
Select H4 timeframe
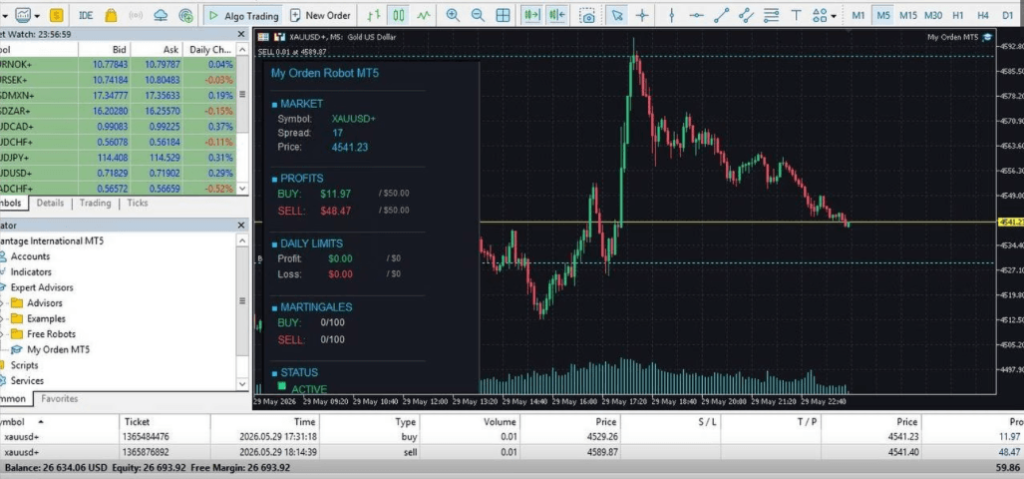coord(983,15)
